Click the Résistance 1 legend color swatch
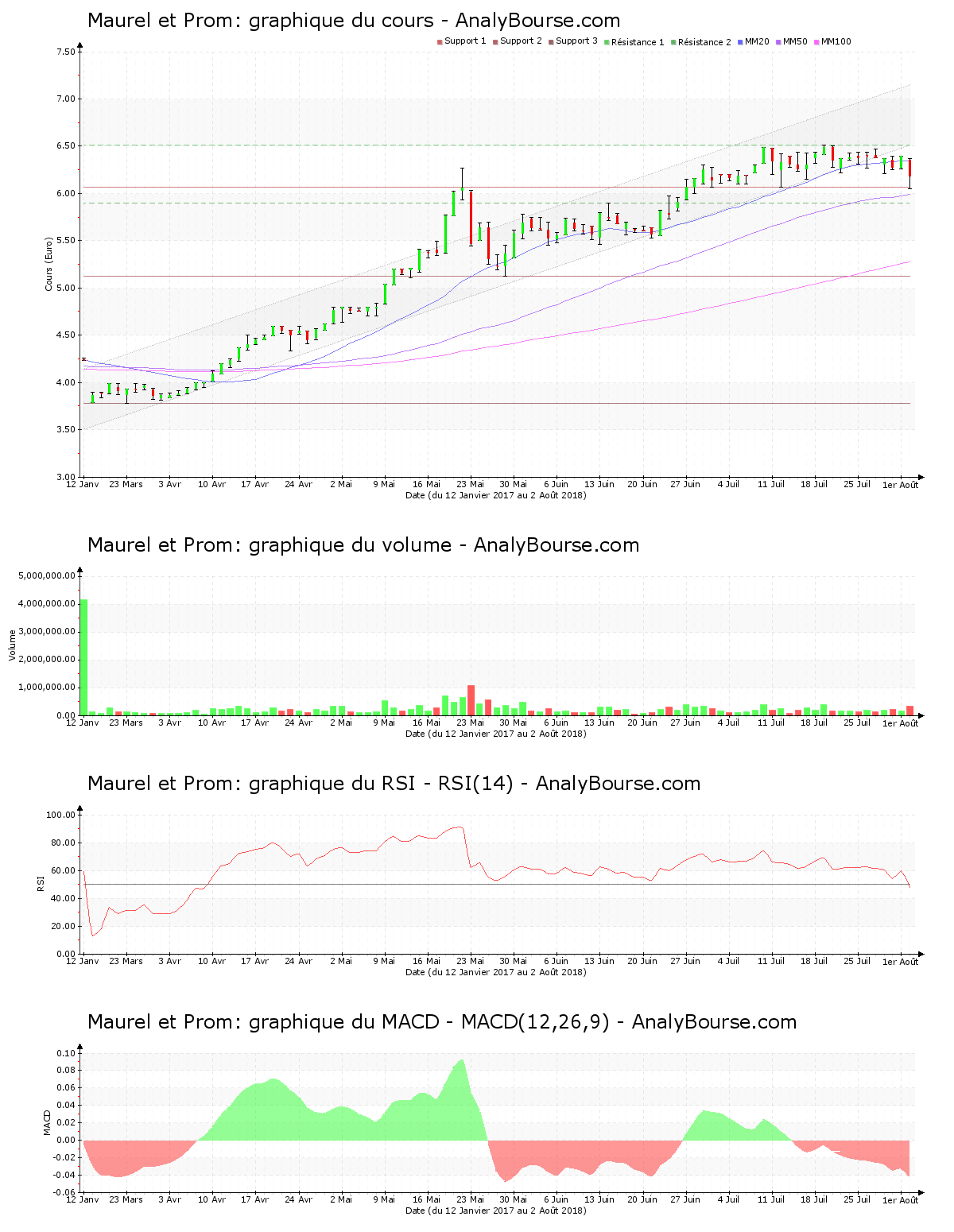Image resolution: width=954 pixels, height=1232 pixels. [607, 42]
